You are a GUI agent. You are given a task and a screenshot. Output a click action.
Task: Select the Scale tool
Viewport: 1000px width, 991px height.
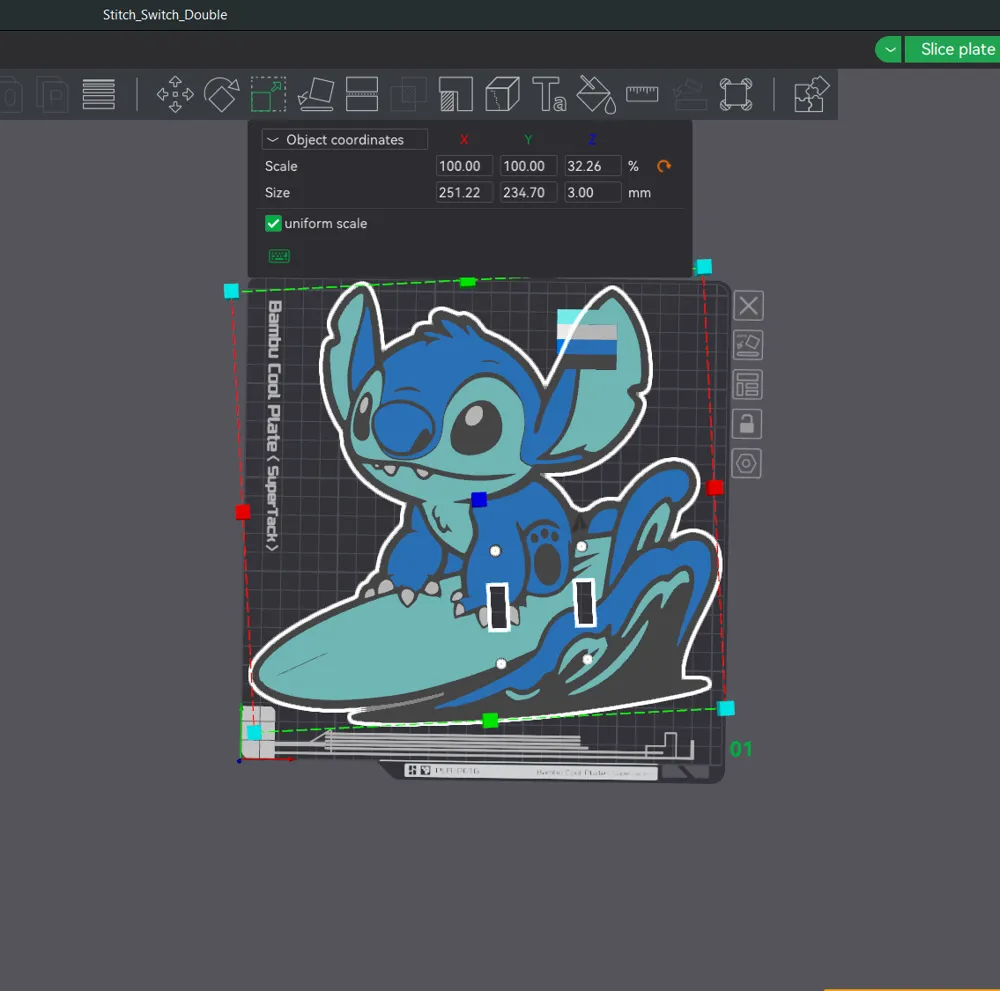(268, 94)
